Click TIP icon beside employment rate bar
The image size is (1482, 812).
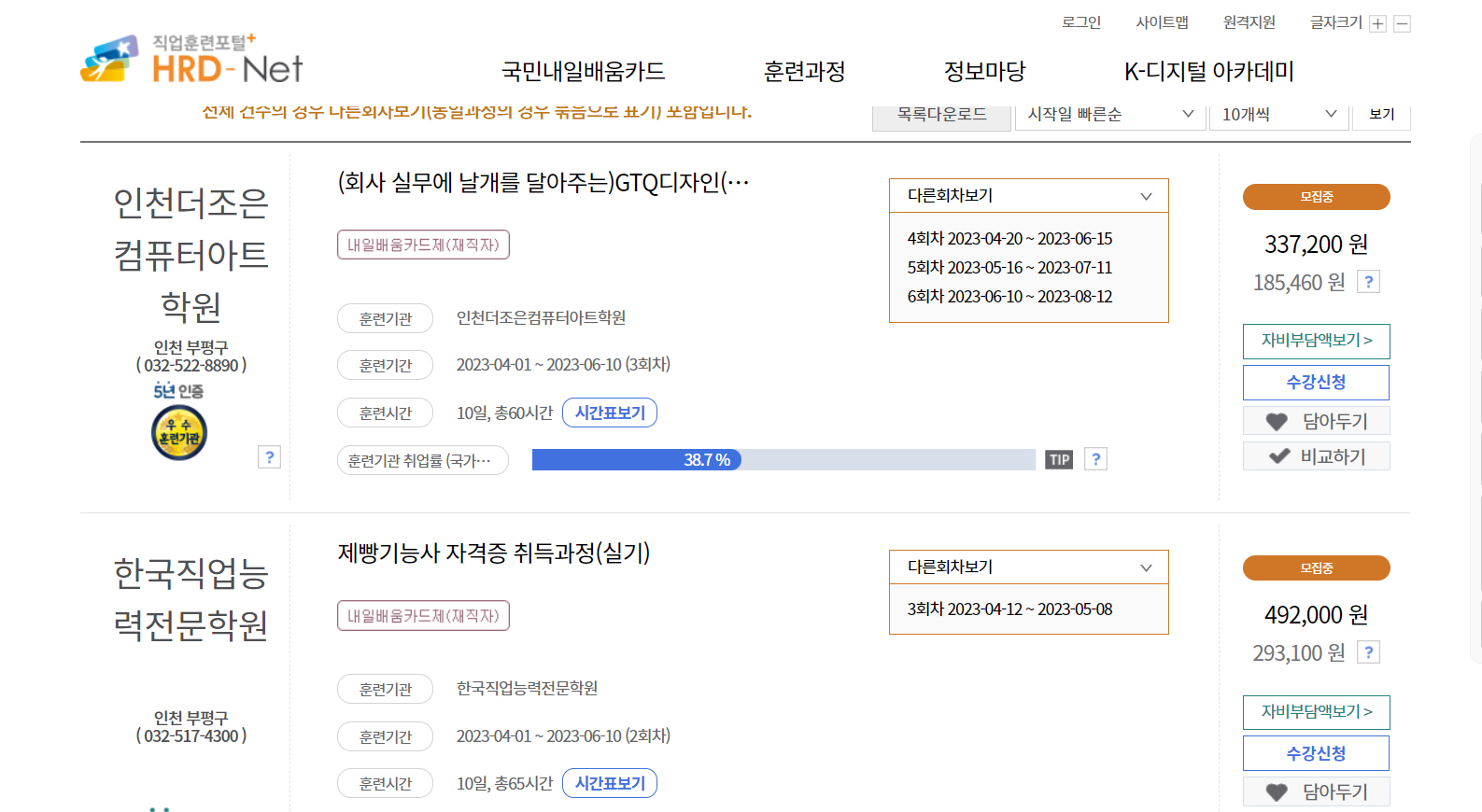[1059, 459]
